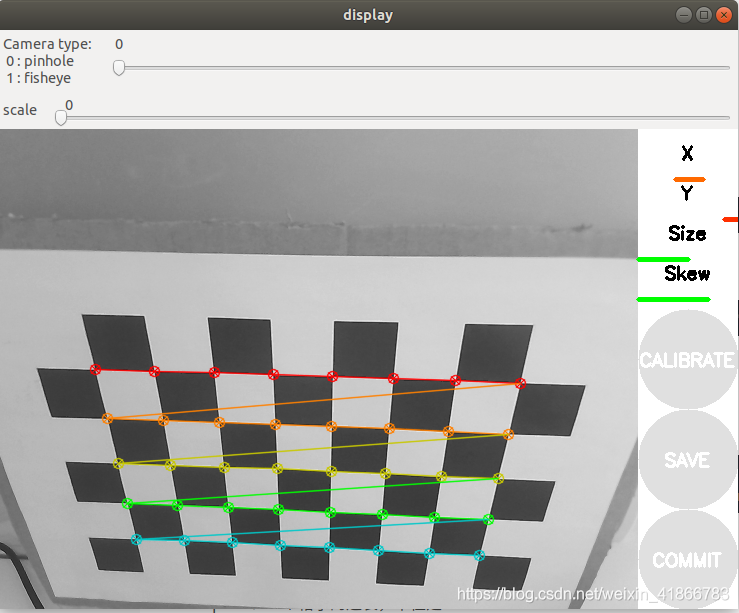Click the last cyan corner marker on the chessboard
Viewport: 739px width, 613px height.
(479, 556)
